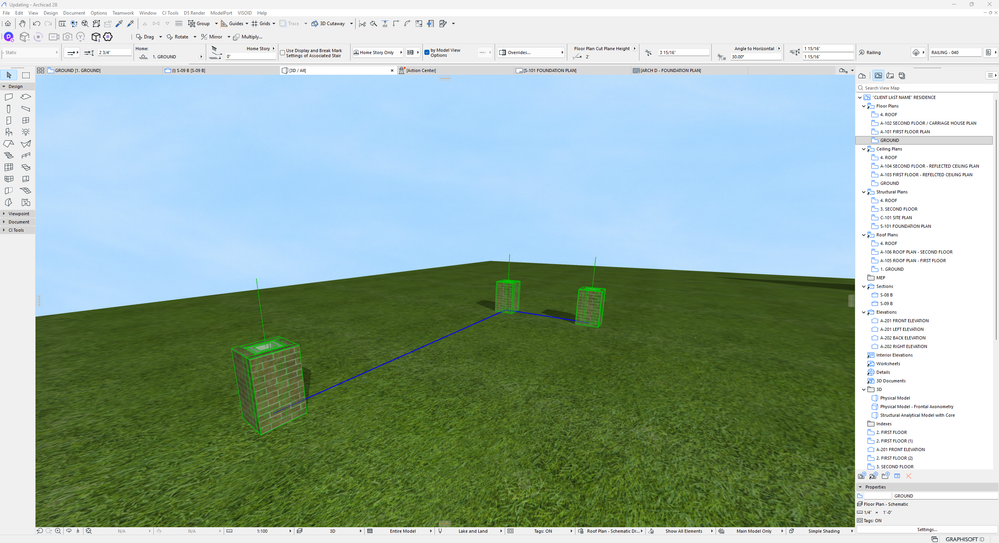Open the File menu
This screenshot has width=999, height=543.
6,13
